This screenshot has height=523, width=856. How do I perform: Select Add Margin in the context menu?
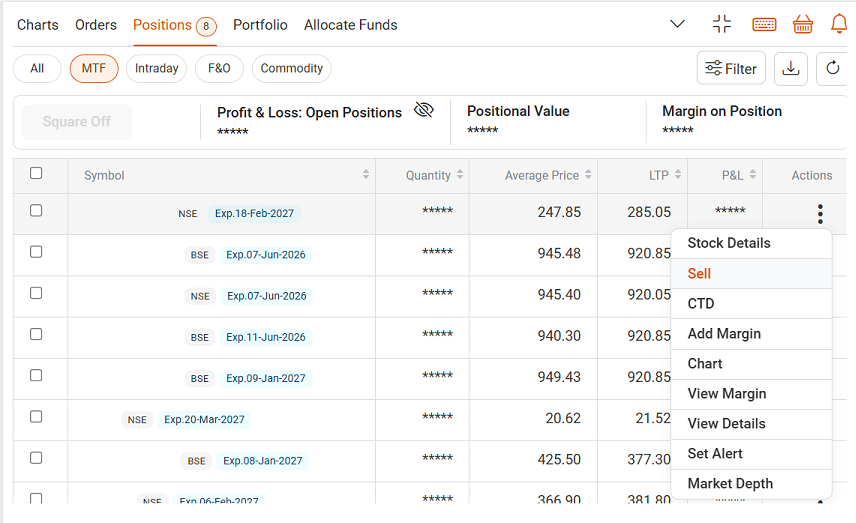pos(724,334)
